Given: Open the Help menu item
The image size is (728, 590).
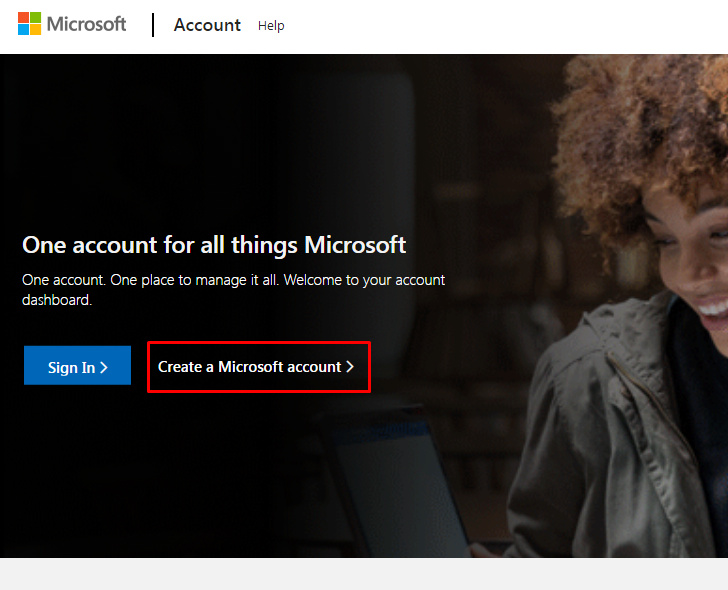Looking at the screenshot, I should [x=271, y=26].
